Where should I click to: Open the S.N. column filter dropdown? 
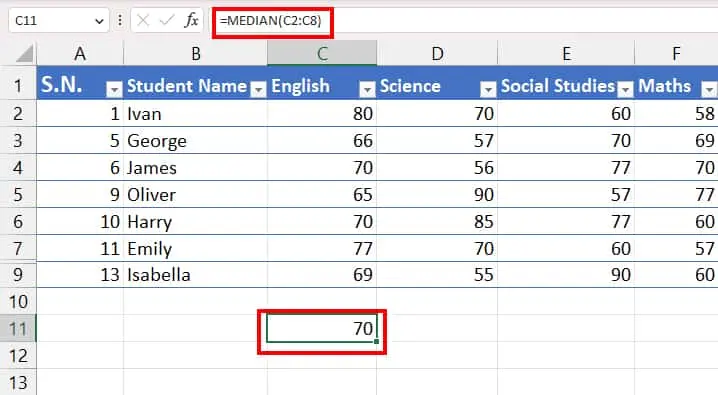click(114, 89)
